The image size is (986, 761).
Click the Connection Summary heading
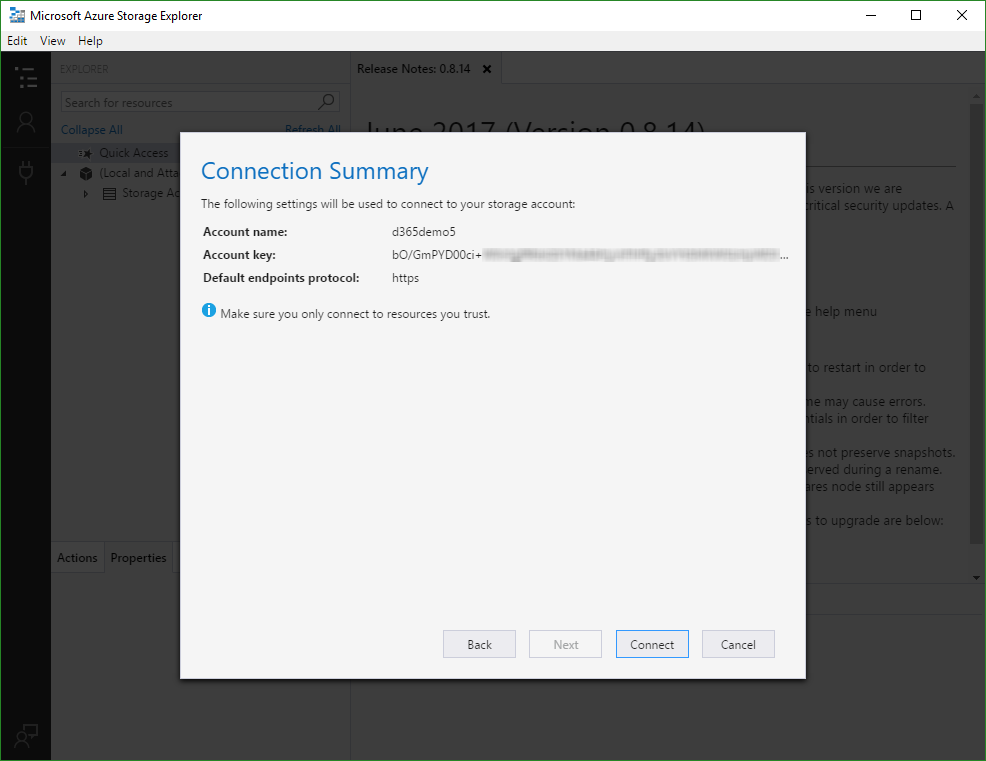point(314,171)
